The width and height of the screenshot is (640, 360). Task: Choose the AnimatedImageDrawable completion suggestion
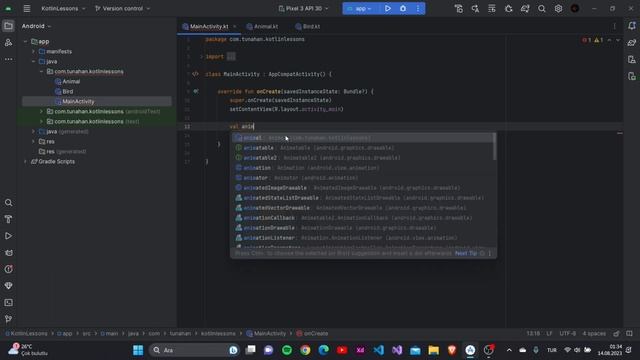click(363, 188)
